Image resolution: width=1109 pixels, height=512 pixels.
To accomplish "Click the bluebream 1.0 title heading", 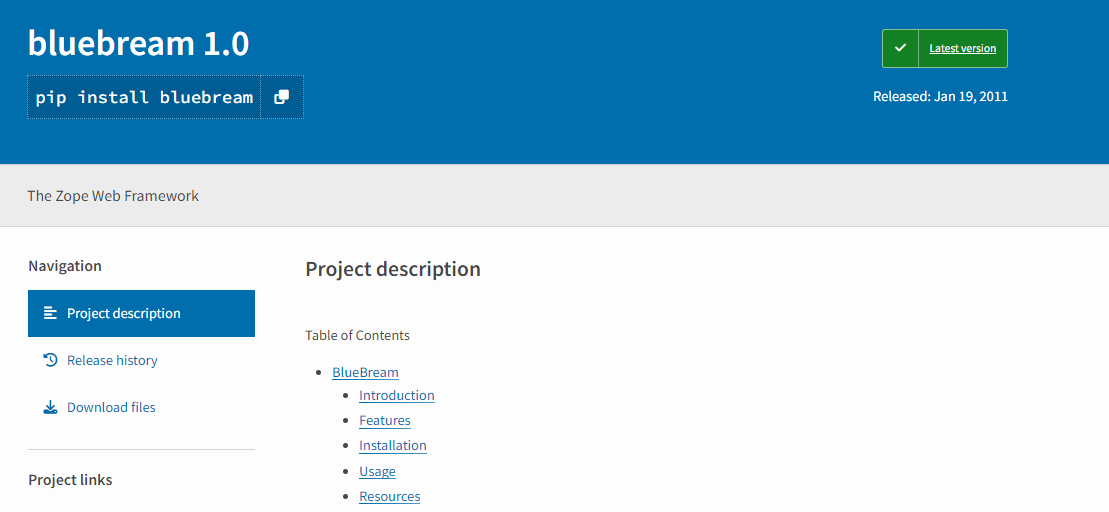I will (x=138, y=43).
